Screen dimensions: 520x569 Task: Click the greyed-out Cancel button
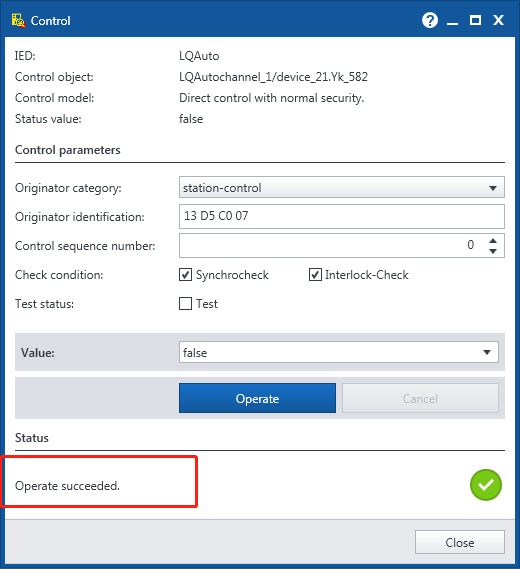[420, 398]
